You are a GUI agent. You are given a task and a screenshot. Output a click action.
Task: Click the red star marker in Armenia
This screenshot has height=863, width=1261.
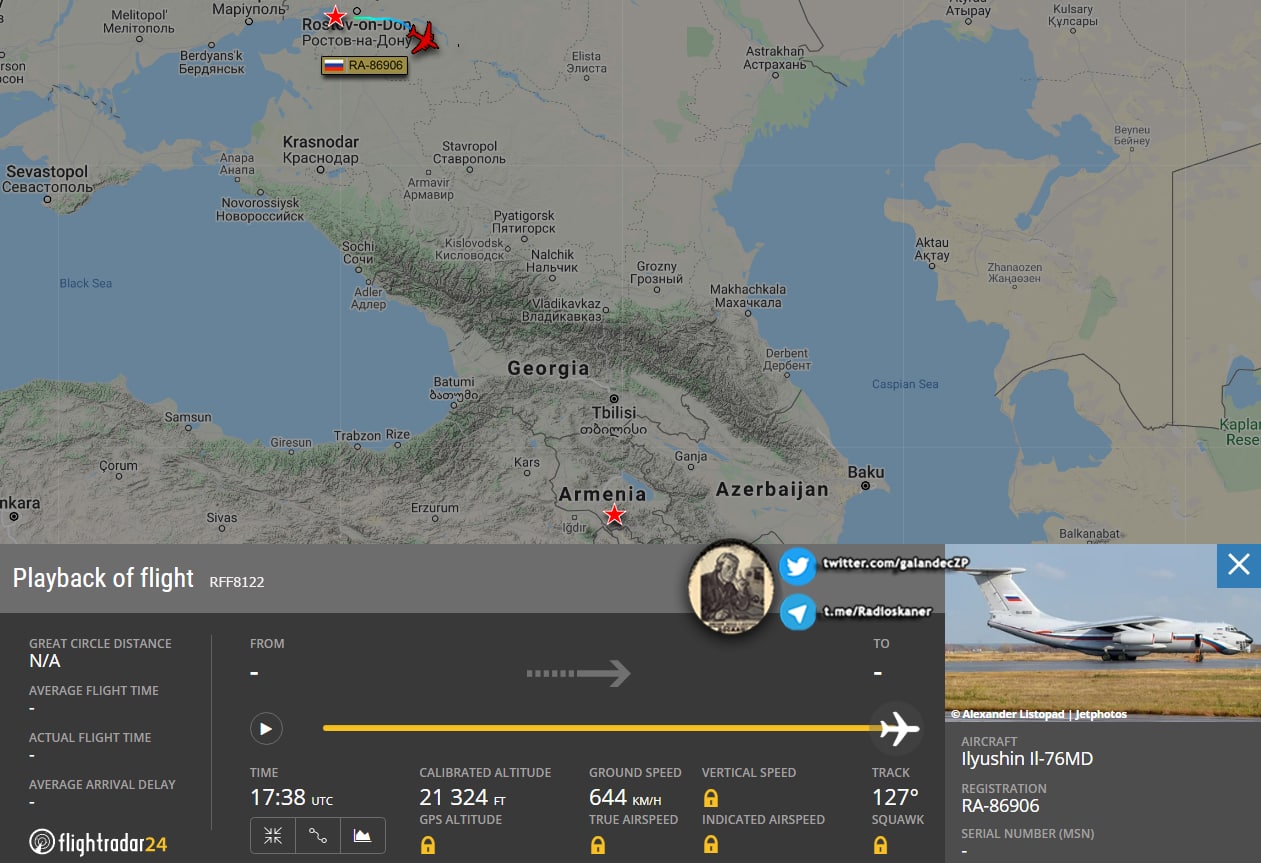(x=614, y=515)
